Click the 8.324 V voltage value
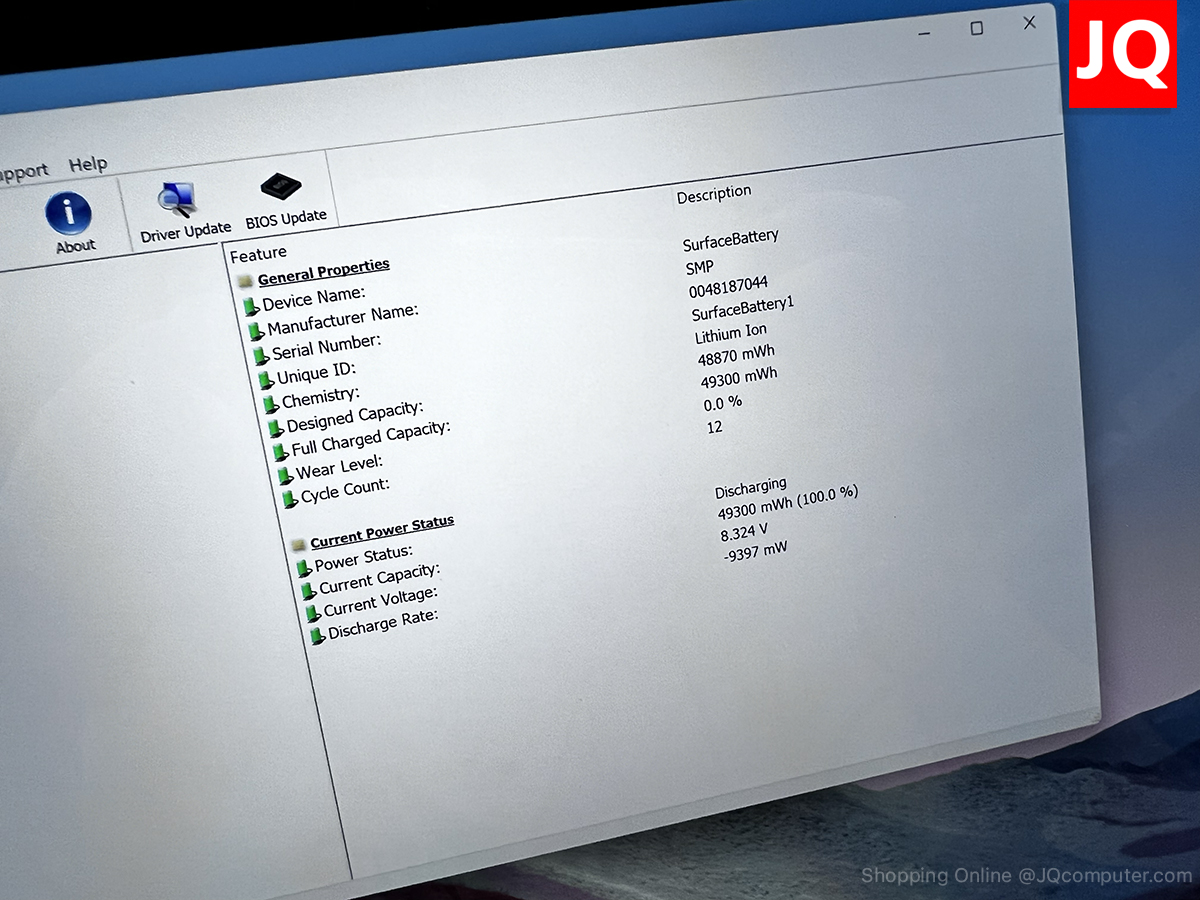Viewport: 1200px width, 900px height. [x=744, y=532]
